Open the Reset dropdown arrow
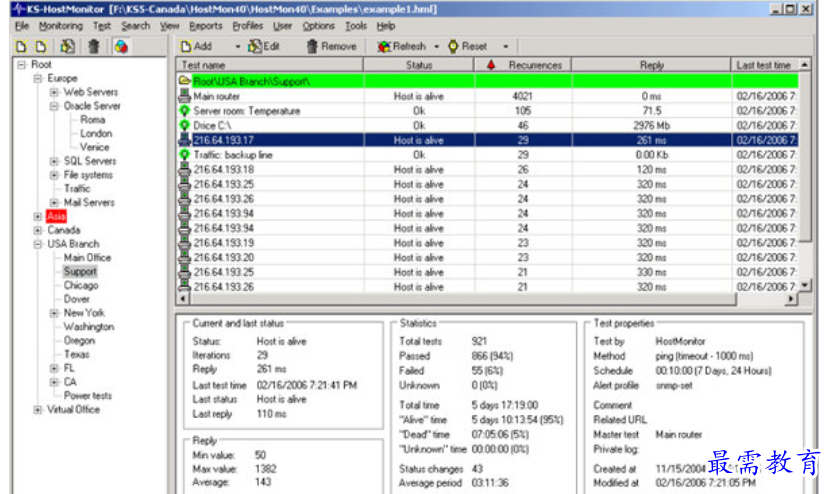The height and width of the screenshot is (494, 829). tap(506, 47)
